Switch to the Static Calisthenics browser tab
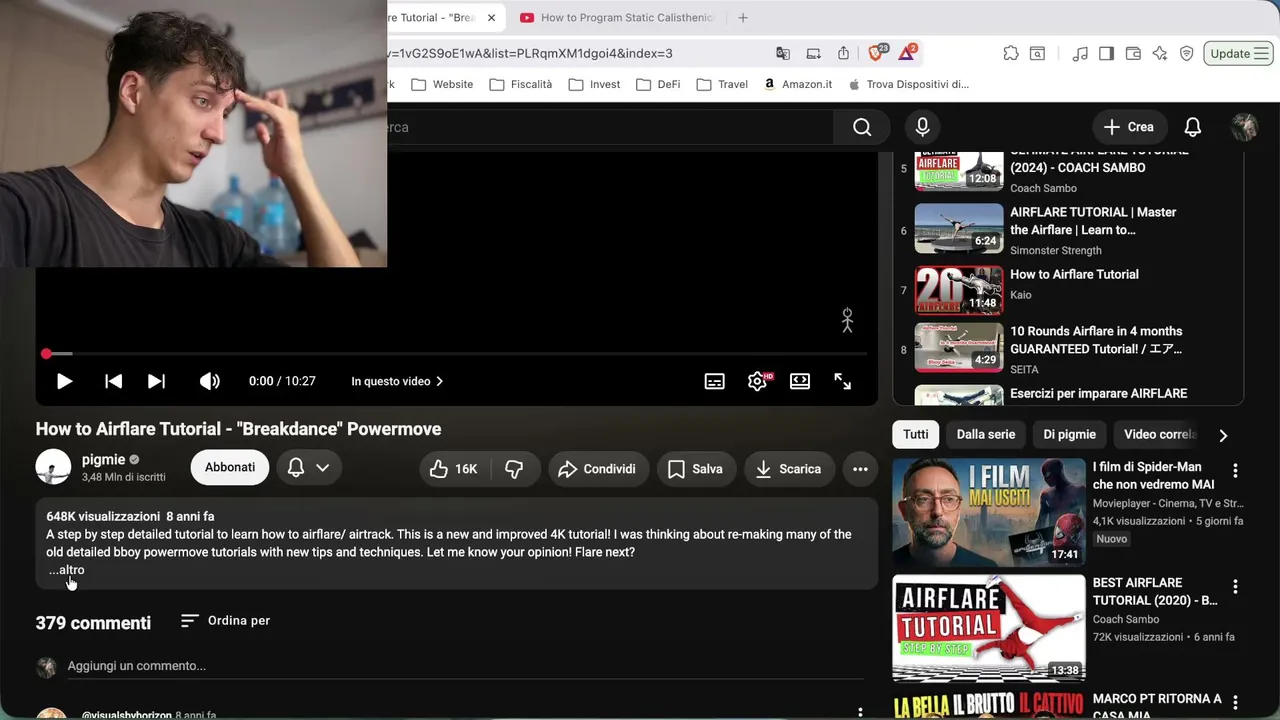1280x720 pixels. click(616, 18)
